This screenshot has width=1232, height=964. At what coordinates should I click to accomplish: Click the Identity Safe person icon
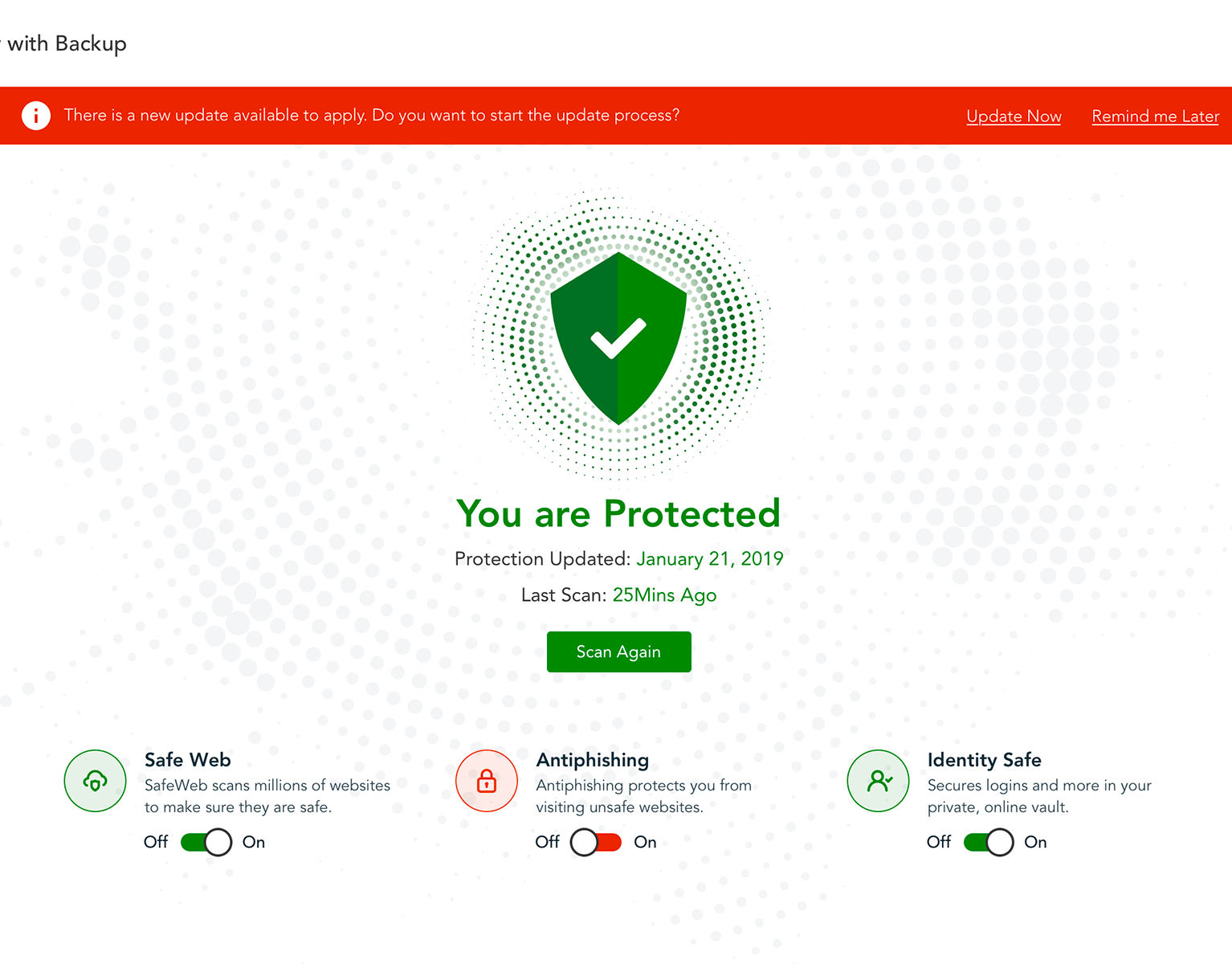point(879,781)
